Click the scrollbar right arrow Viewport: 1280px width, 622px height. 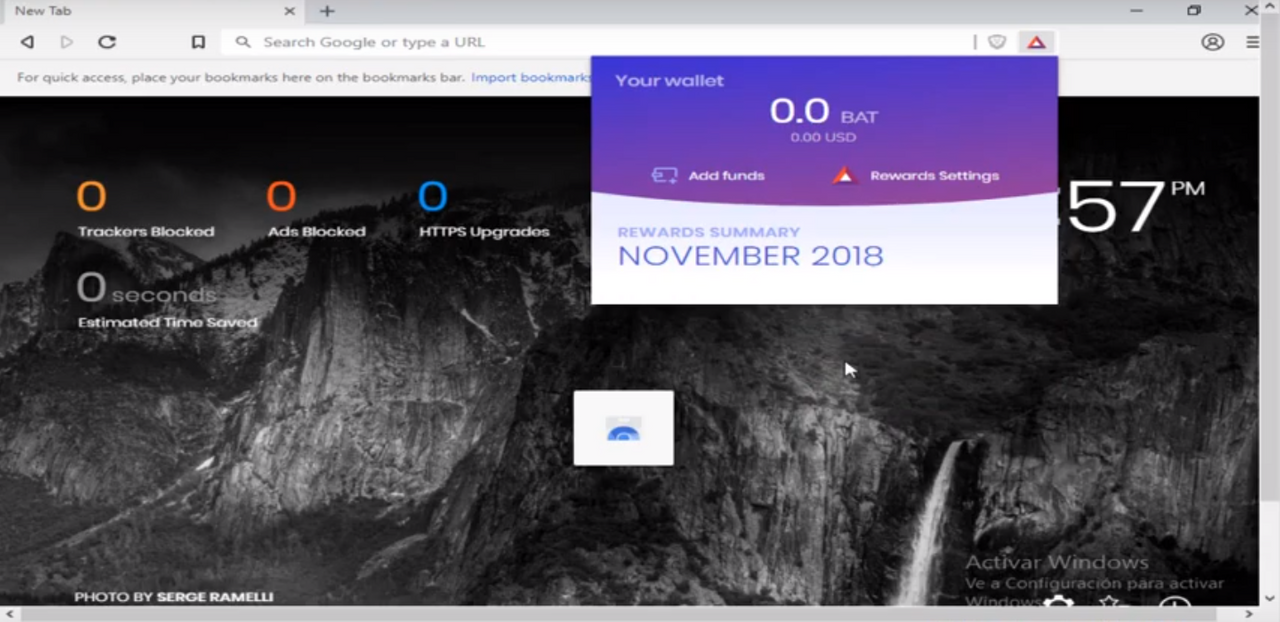pos(1250,615)
